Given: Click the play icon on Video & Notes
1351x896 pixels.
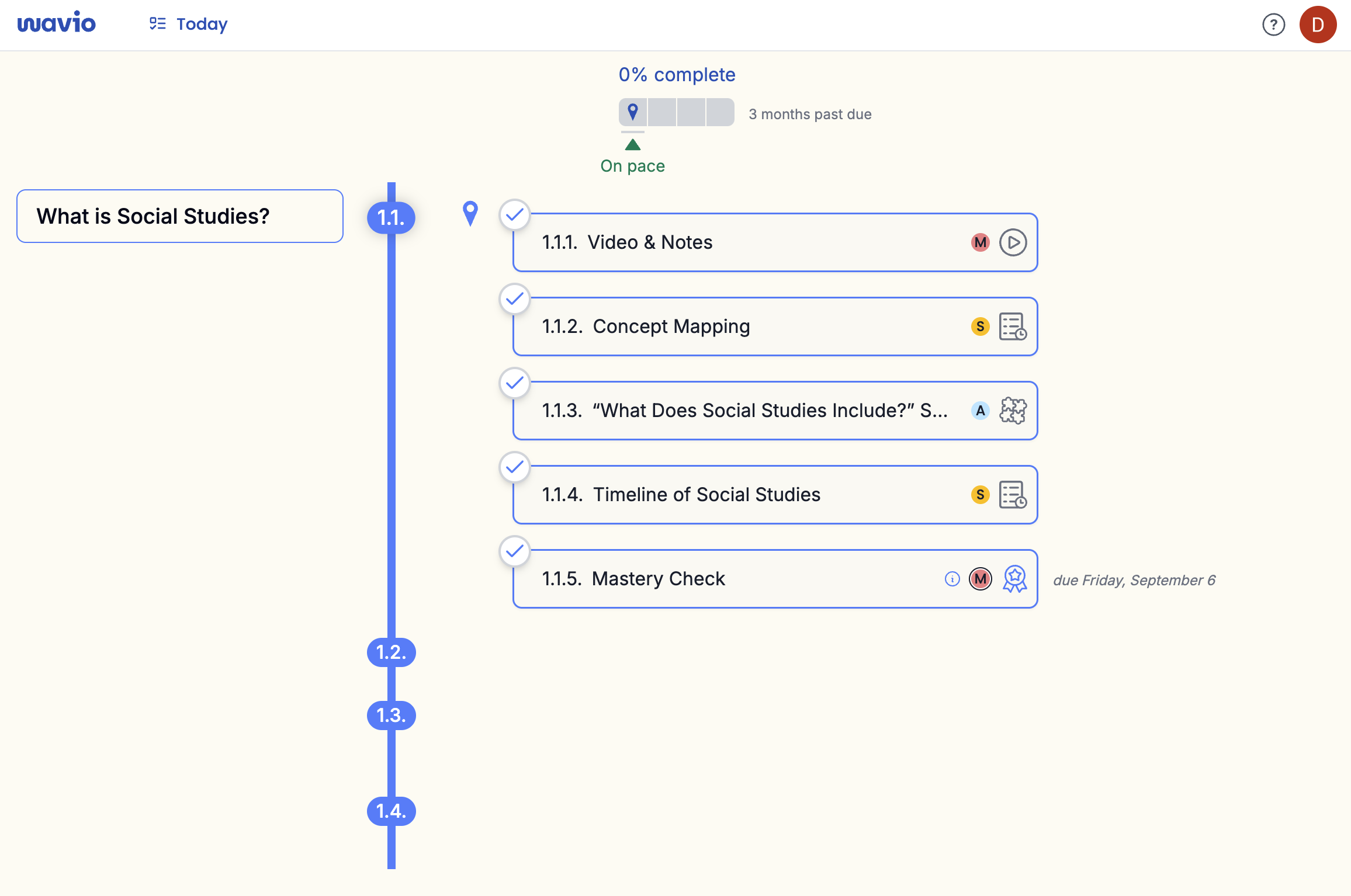Looking at the screenshot, I should tap(1013, 242).
